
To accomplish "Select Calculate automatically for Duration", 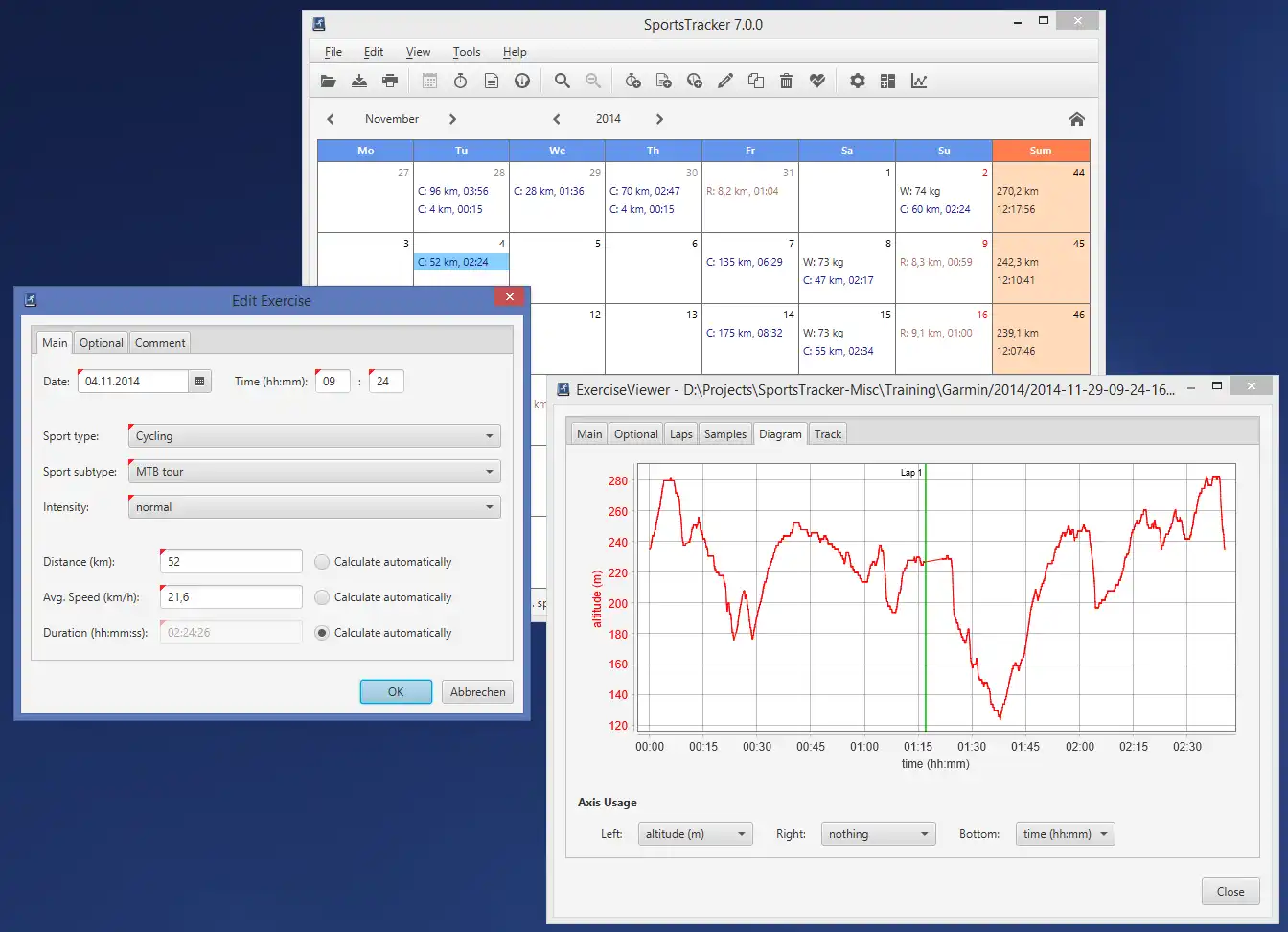I will (323, 633).
